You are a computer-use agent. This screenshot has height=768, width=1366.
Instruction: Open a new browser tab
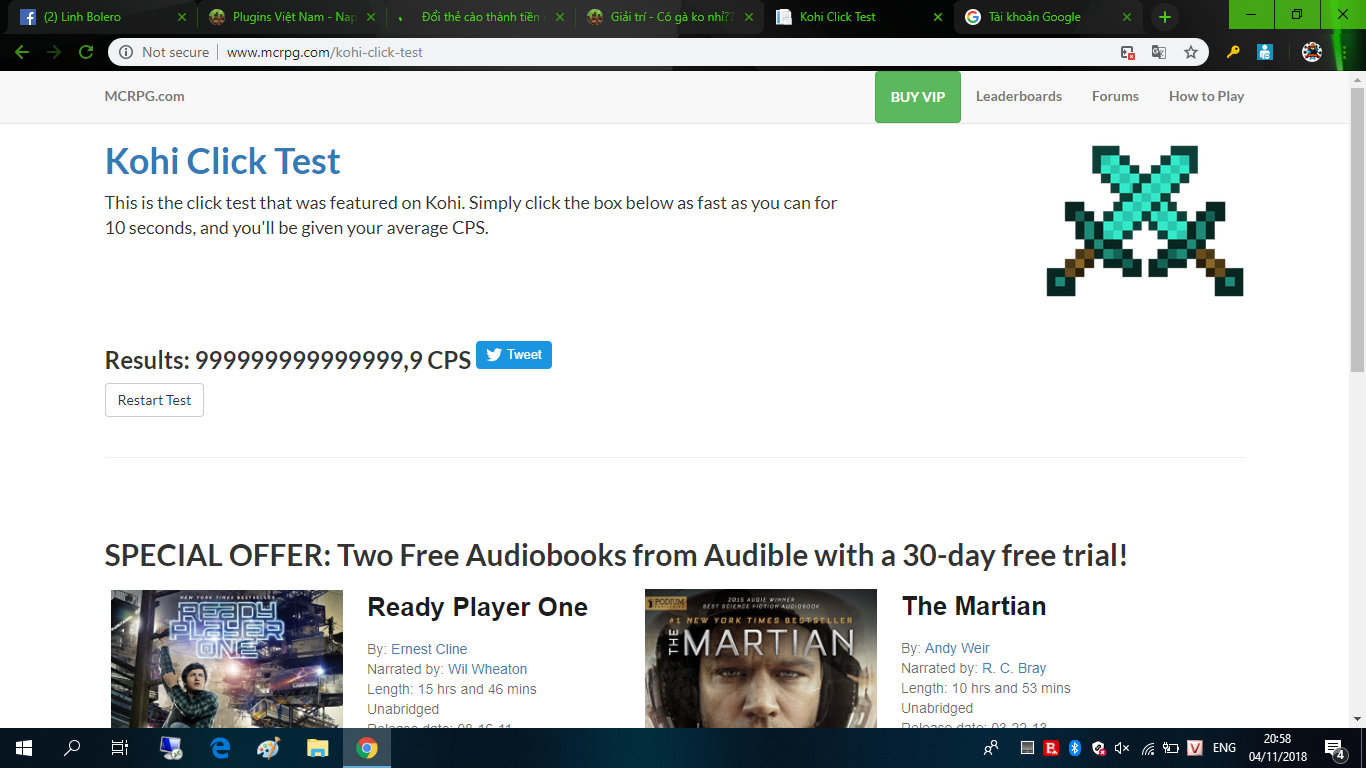point(1164,17)
